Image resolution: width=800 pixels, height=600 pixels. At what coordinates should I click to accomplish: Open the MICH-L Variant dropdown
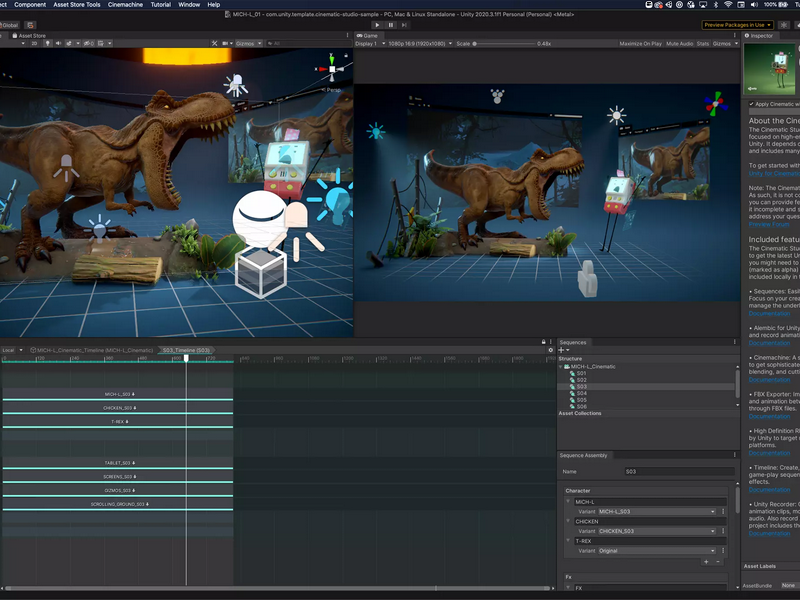coord(657,511)
